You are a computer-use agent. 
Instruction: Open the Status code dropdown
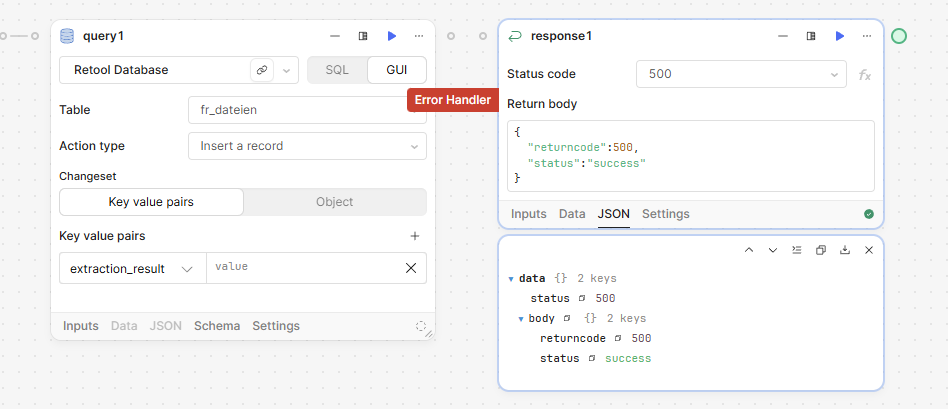pos(742,74)
